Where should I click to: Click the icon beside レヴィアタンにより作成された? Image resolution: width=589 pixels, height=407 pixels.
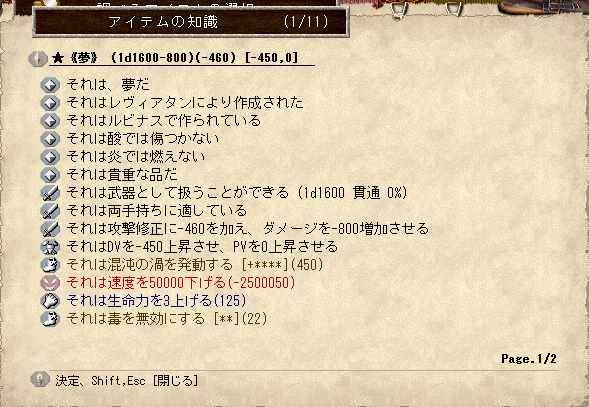click(50, 103)
